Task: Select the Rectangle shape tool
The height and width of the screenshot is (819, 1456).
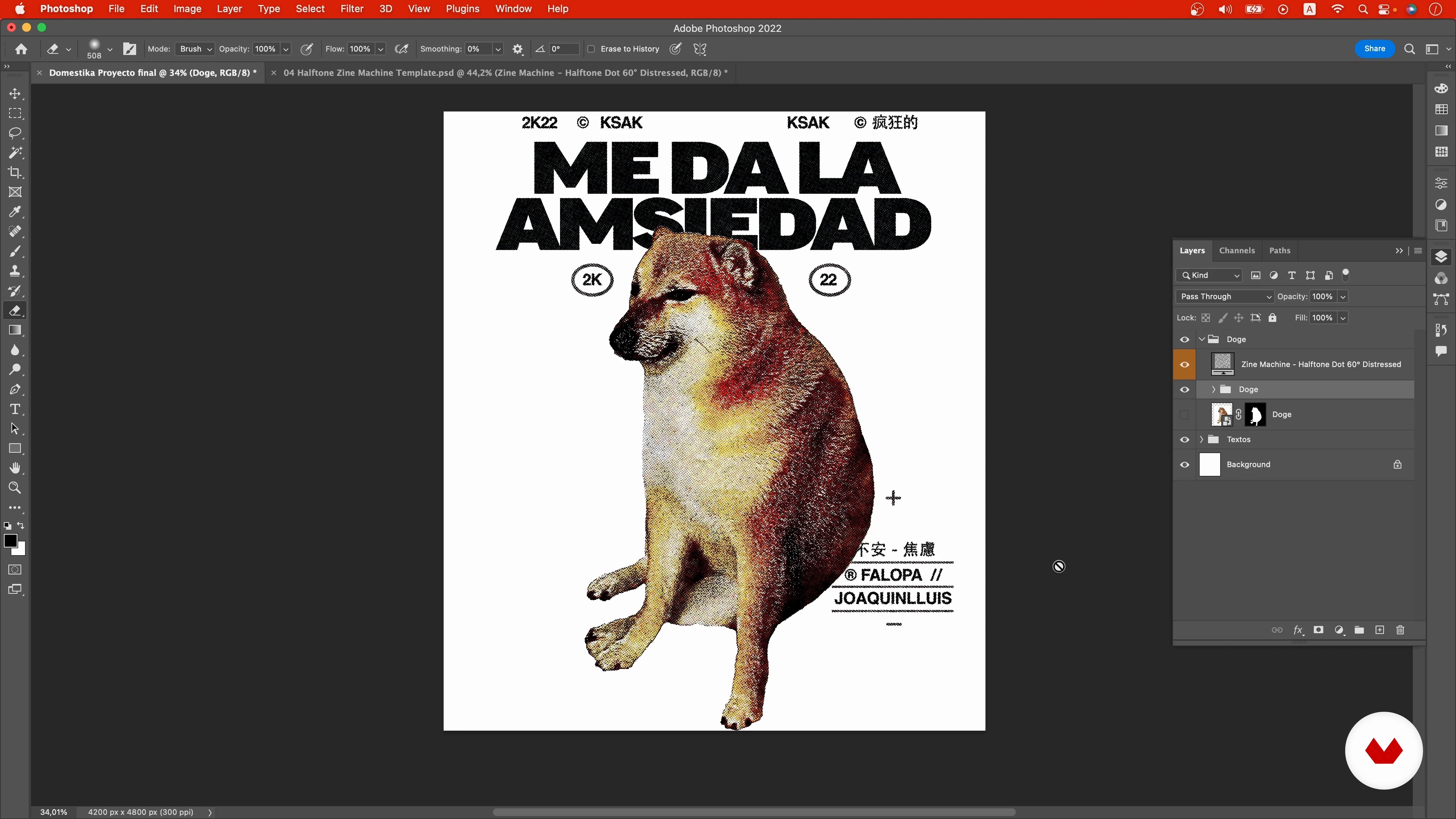Action: point(15,449)
